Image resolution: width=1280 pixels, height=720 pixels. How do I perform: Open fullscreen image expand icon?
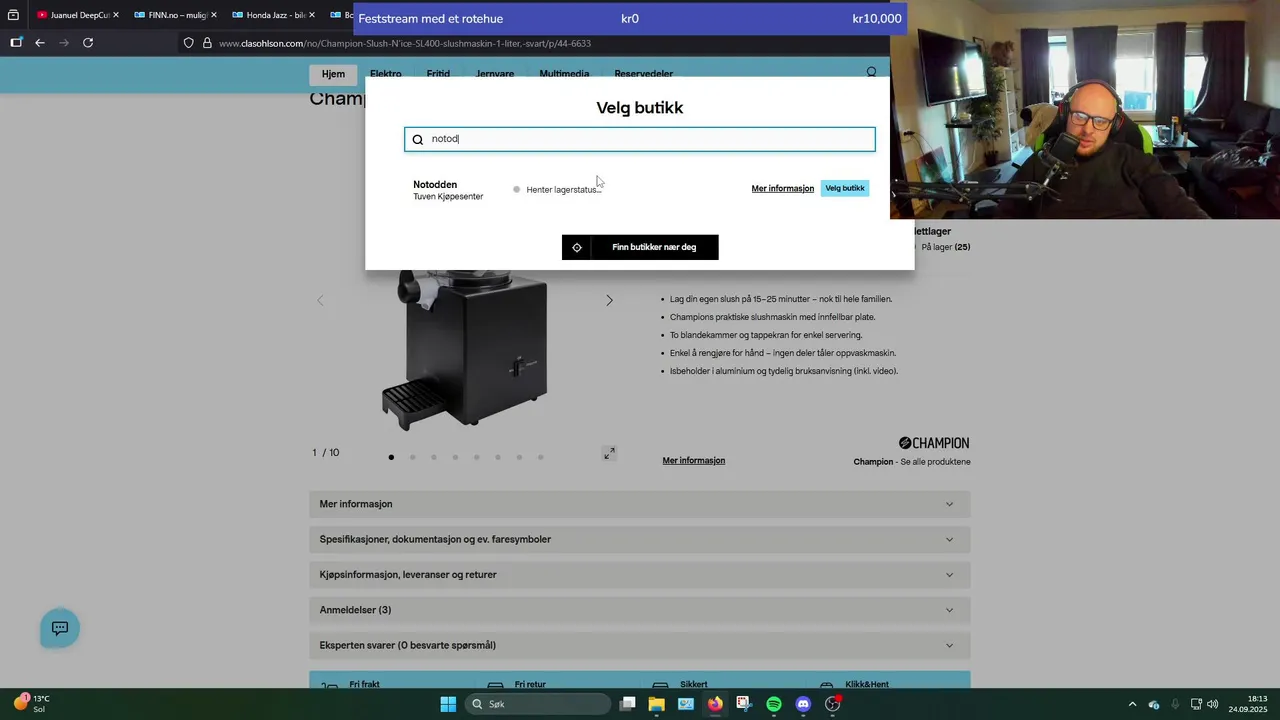click(609, 453)
